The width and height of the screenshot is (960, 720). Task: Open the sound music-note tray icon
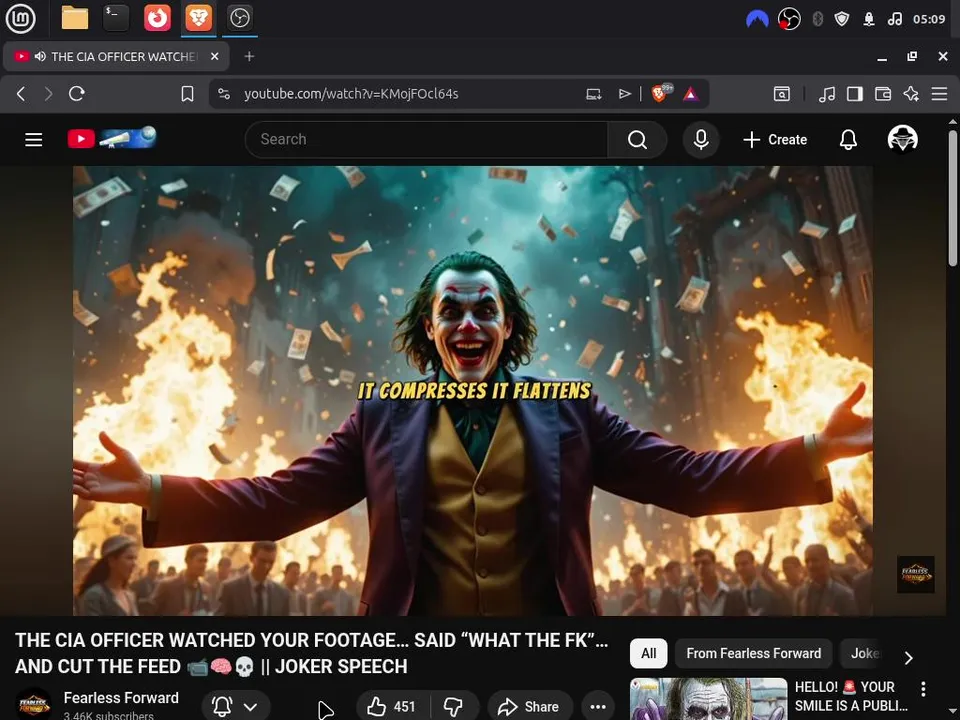[894, 19]
